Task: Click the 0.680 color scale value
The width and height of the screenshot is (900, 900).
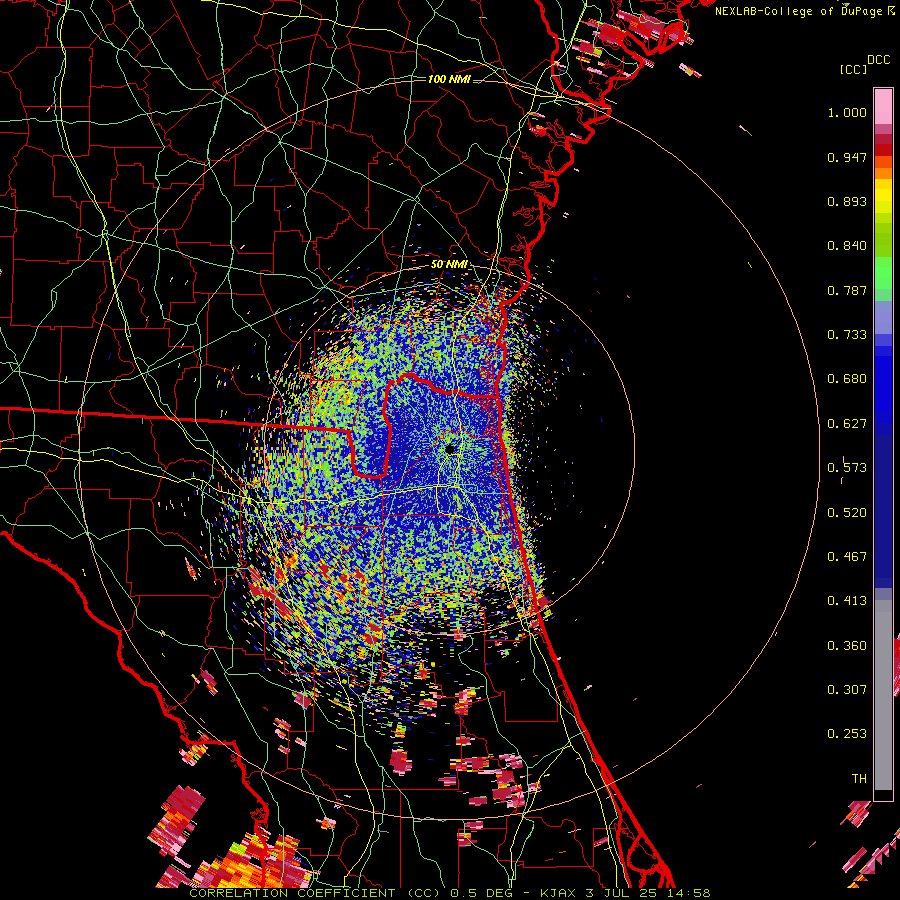Action: pyautogui.click(x=847, y=379)
